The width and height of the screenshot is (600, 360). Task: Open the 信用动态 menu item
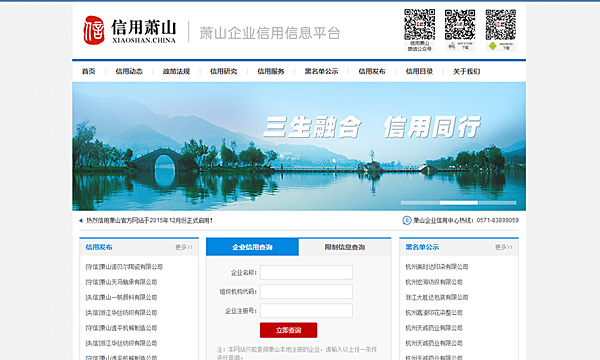(x=129, y=71)
